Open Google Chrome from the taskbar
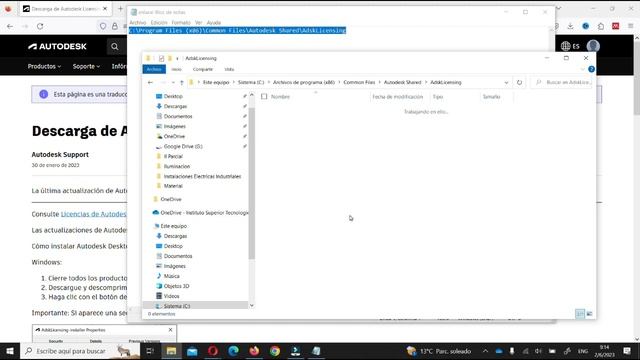The image size is (640, 360). click(x=275, y=351)
